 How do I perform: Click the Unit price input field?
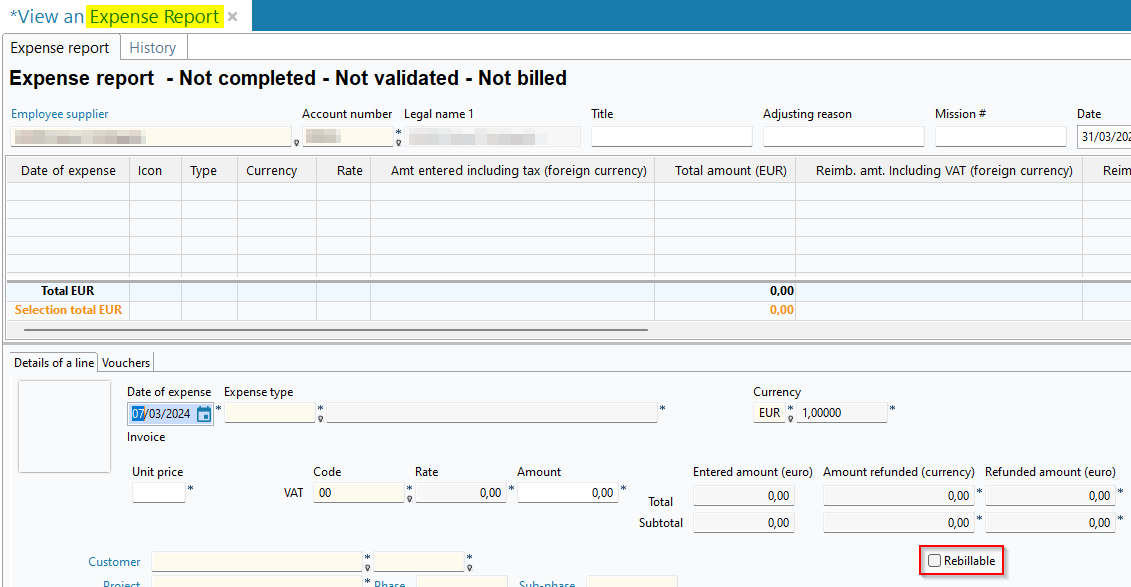click(158, 492)
